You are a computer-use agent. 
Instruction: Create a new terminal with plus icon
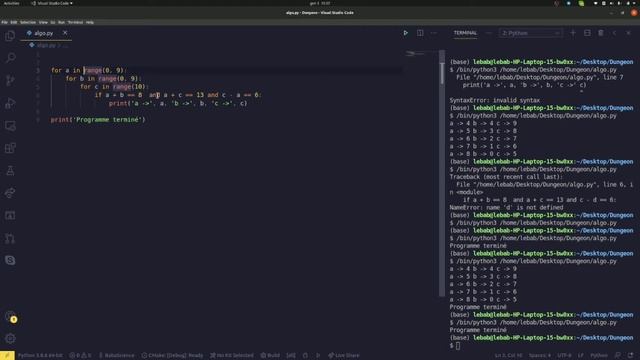(573, 33)
